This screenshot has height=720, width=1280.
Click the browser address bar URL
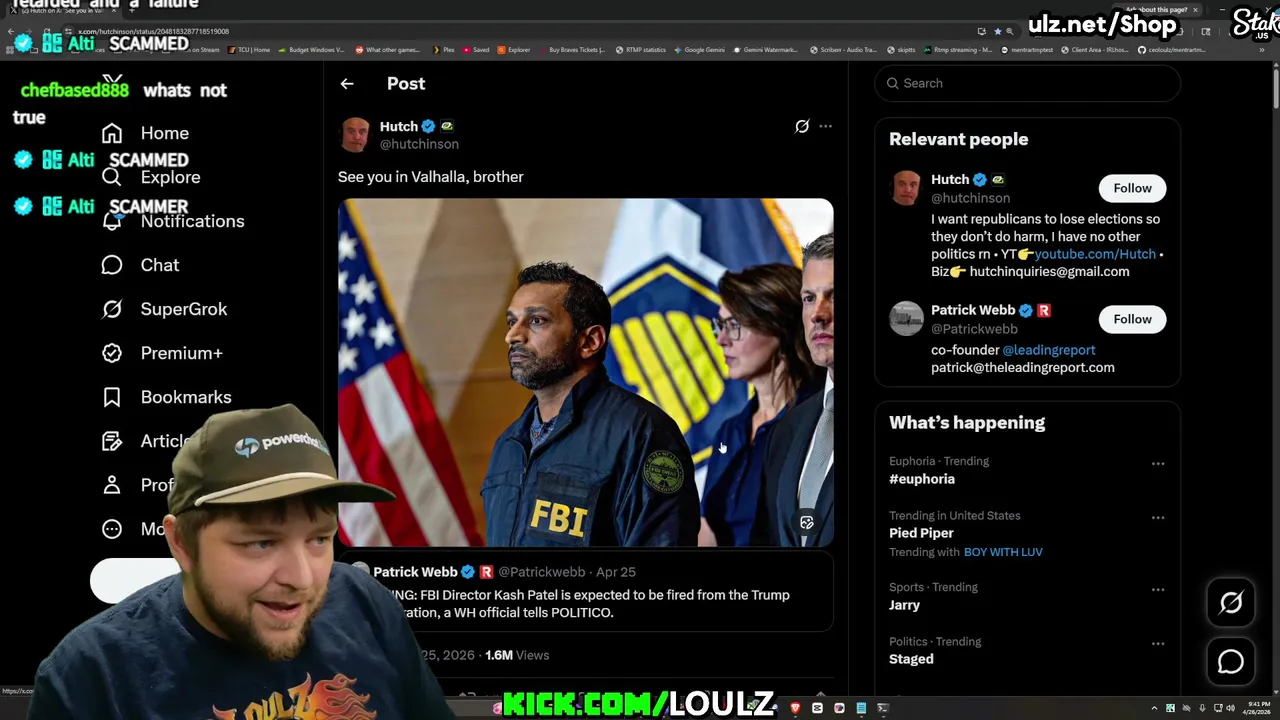point(154,32)
